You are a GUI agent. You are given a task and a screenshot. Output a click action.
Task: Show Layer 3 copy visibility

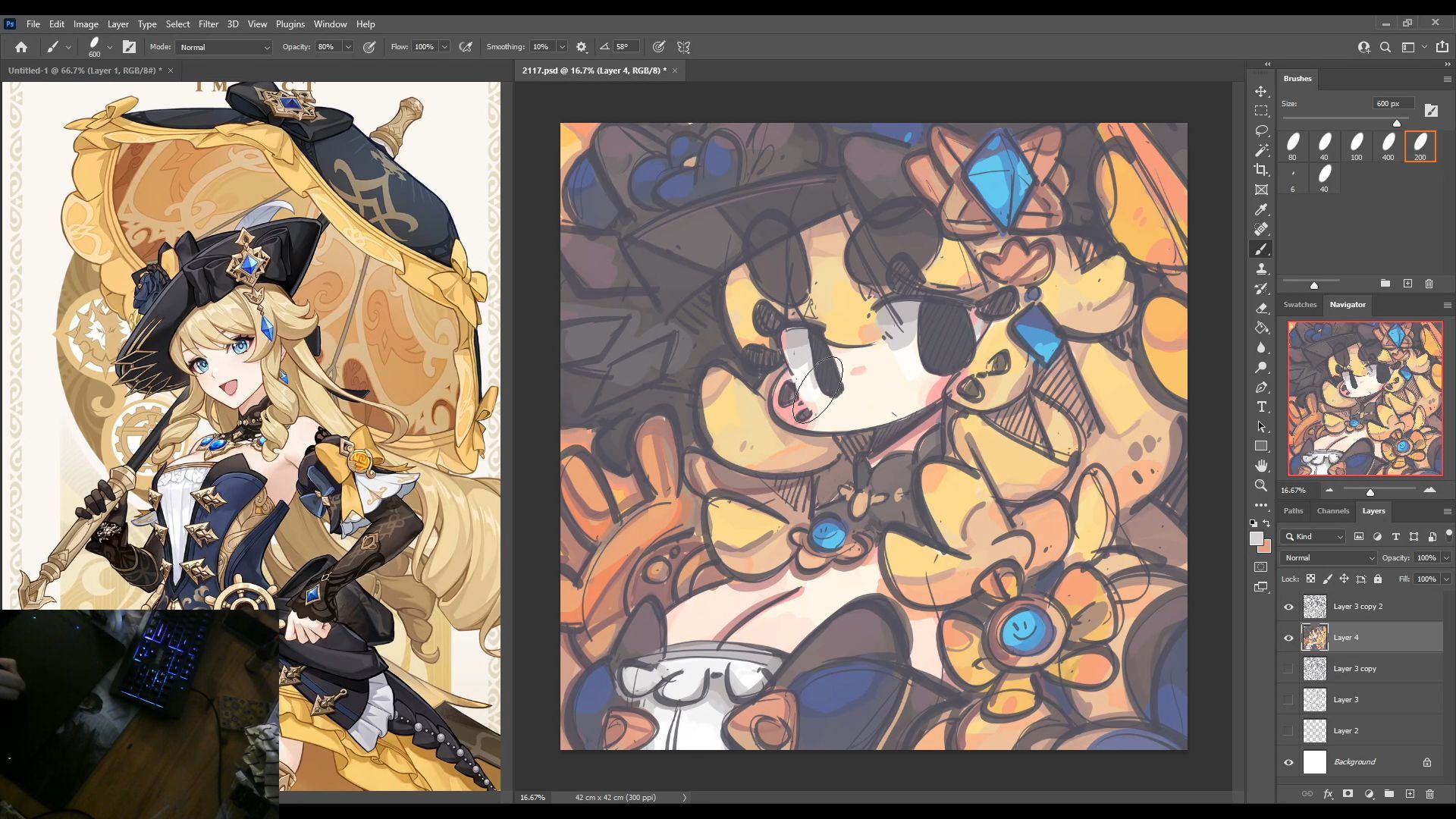pyautogui.click(x=1288, y=669)
